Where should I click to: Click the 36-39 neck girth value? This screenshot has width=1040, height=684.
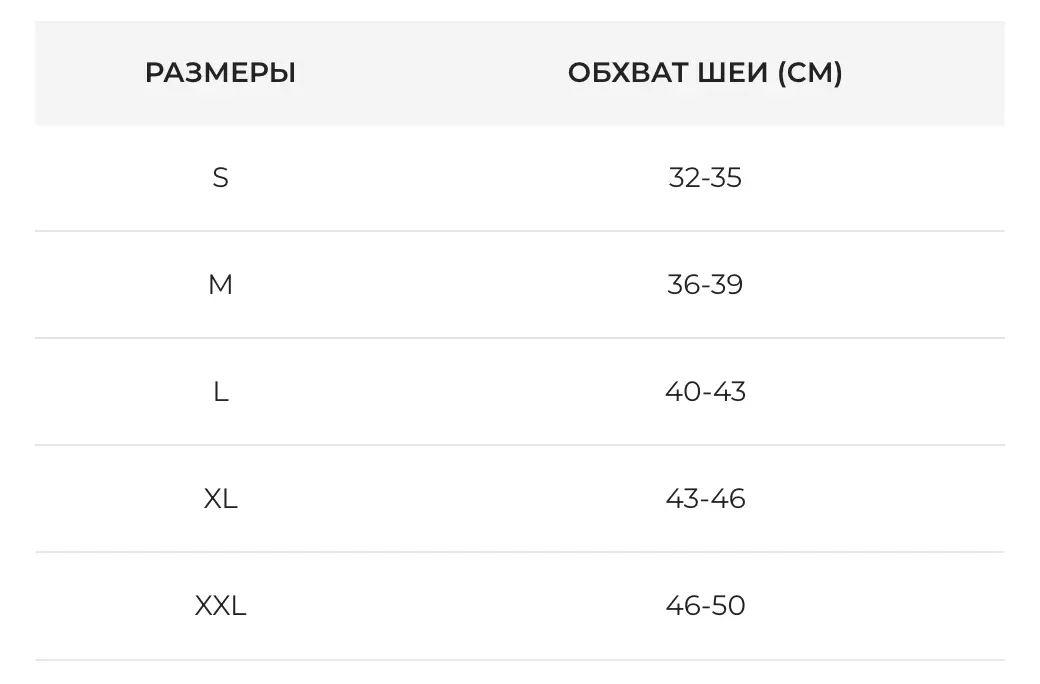click(x=705, y=285)
